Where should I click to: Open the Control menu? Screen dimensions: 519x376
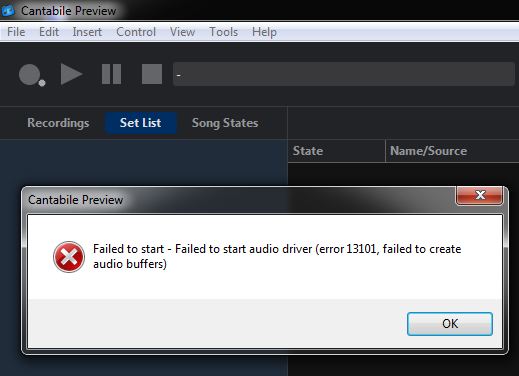(x=136, y=32)
